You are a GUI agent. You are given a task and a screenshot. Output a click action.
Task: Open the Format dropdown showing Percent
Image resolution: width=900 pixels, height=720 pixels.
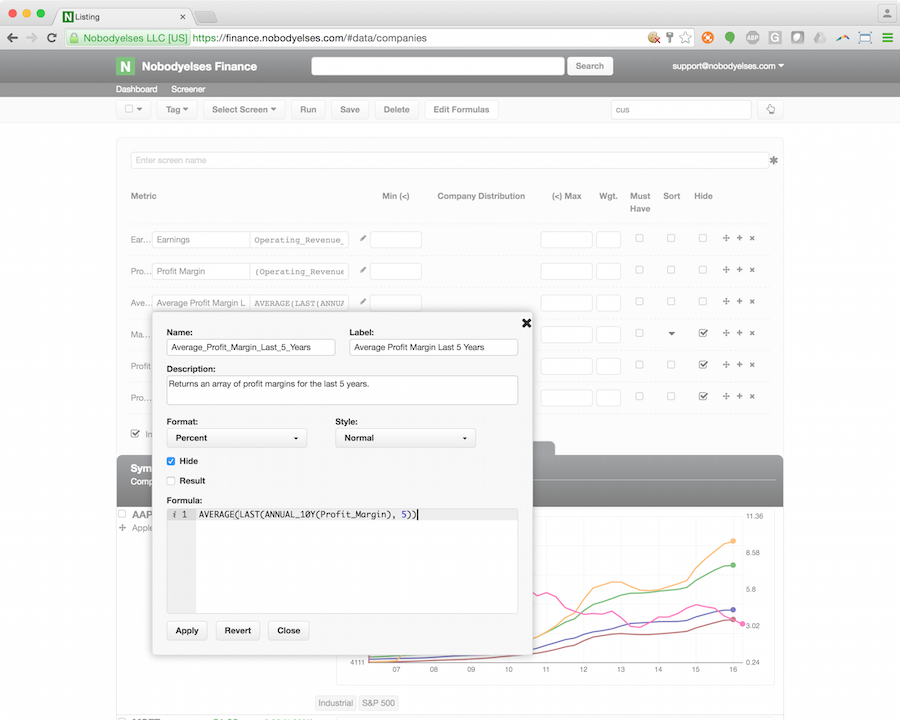(x=237, y=438)
